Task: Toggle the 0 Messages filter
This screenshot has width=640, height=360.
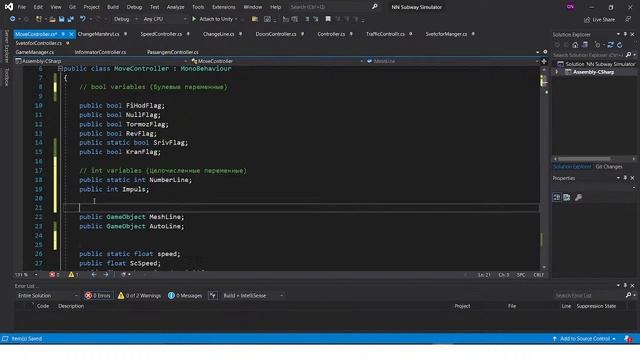Action: pyautogui.click(x=185, y=296)
